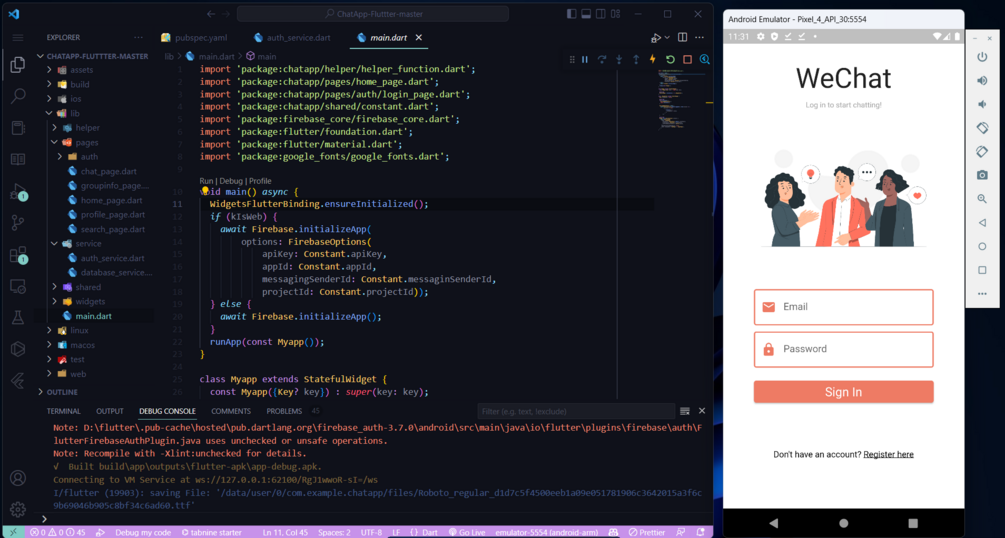Click the Sign In button in emulator
This screenshot has height=538, width=1005.
click(x=843, y=392)
